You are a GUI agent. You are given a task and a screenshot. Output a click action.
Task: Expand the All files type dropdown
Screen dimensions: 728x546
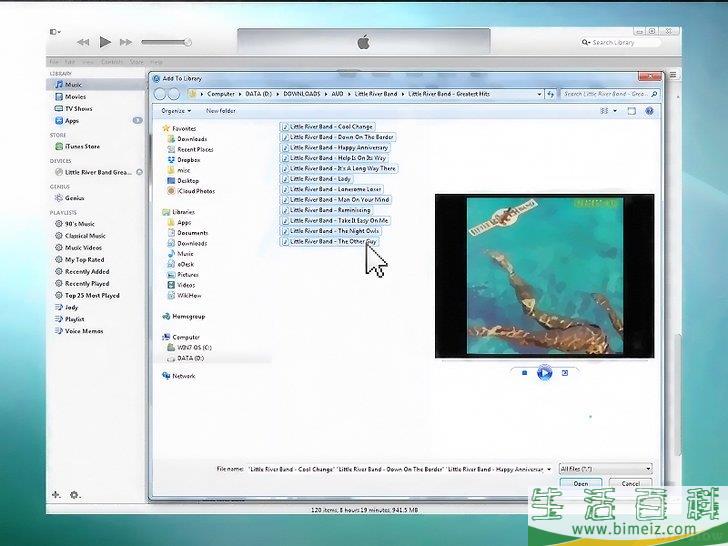point(606,468)
